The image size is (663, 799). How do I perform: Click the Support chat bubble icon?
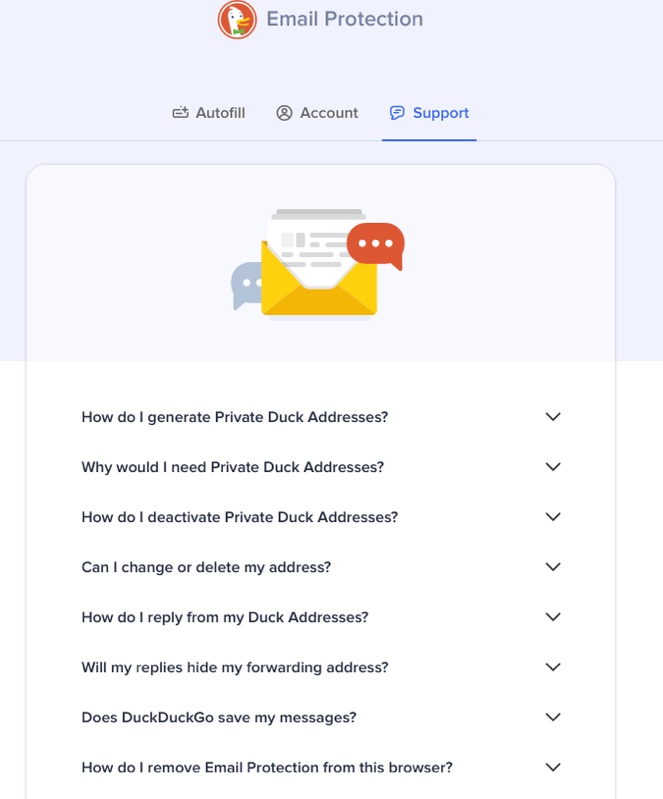pyautogui.click(x=397, y=113)
